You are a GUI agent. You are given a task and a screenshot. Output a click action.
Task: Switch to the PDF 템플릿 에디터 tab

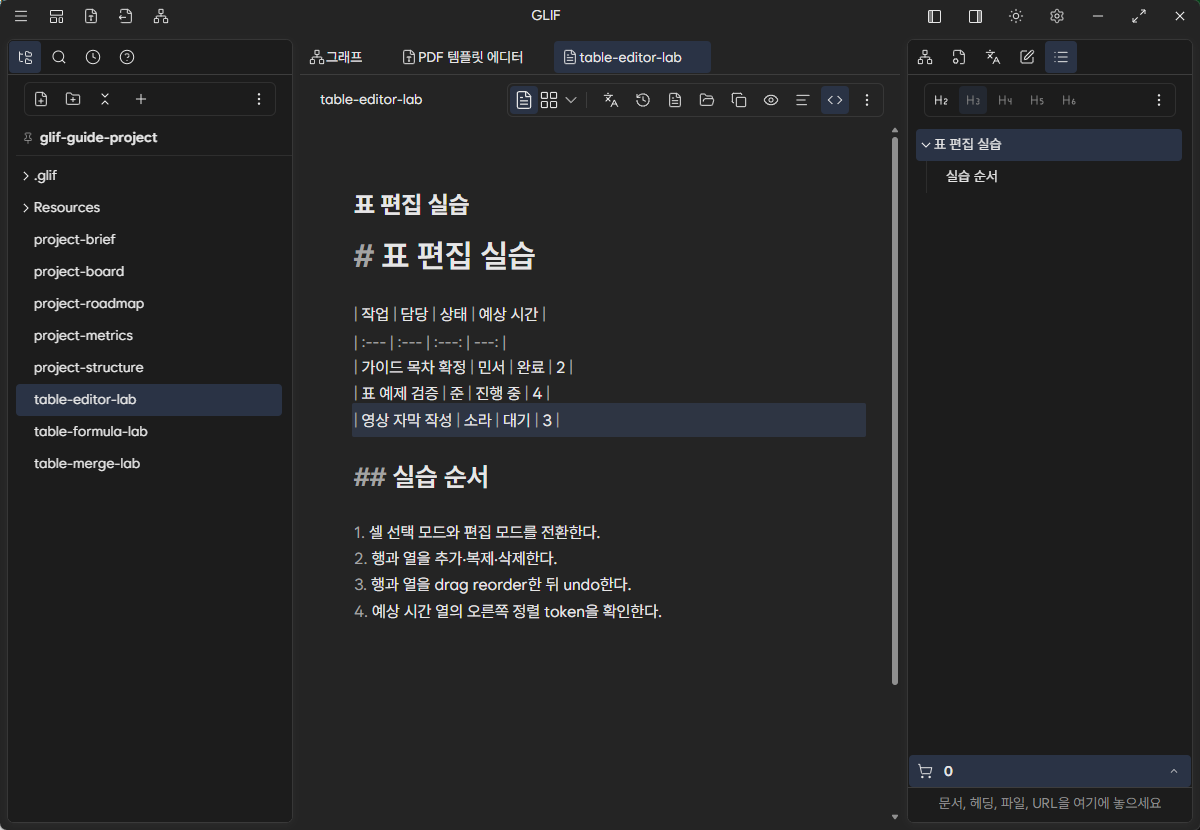click(x=462, y=57)
